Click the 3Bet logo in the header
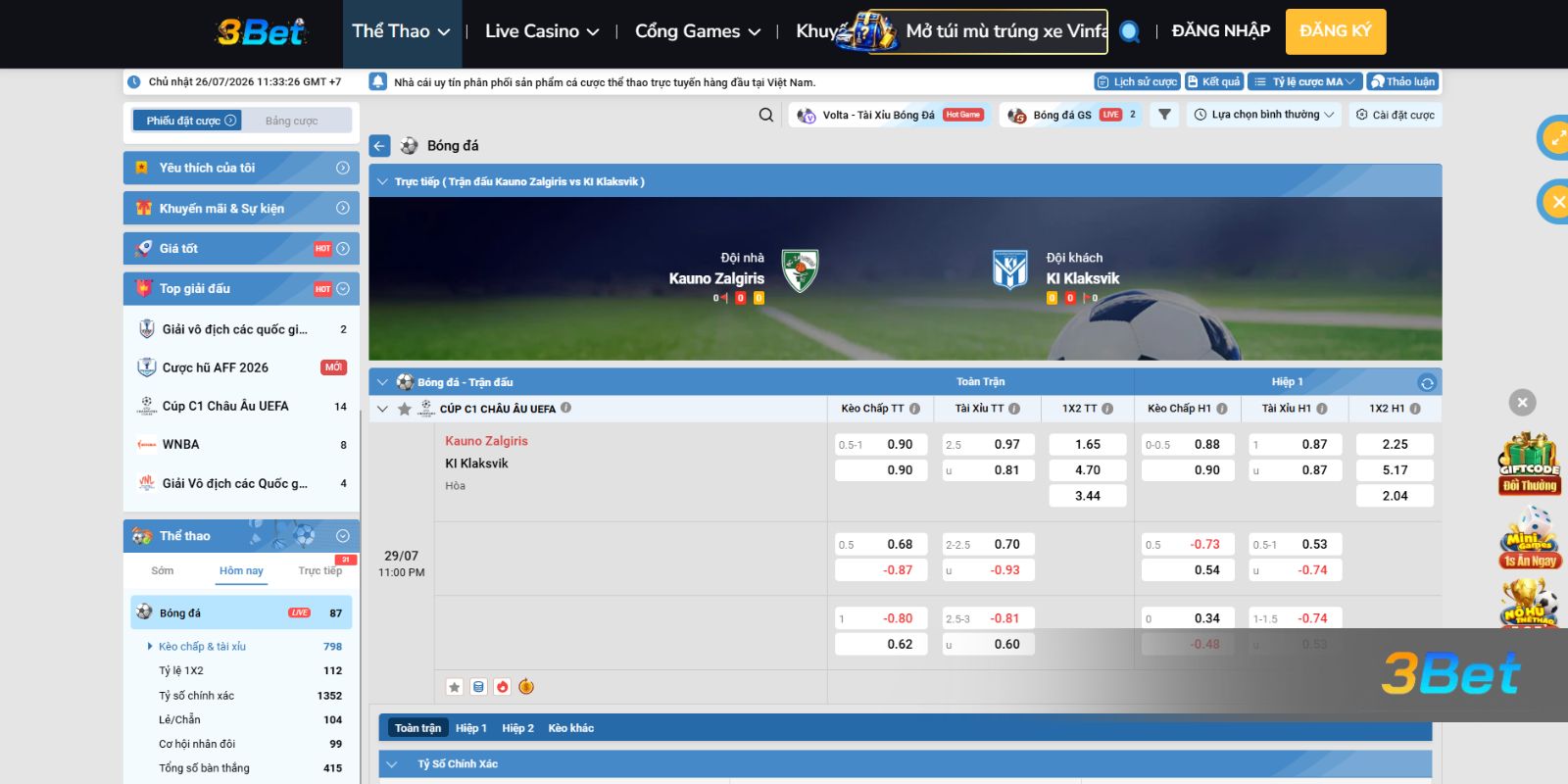Viewport: 1568px width, 784px height. point(261,32)
